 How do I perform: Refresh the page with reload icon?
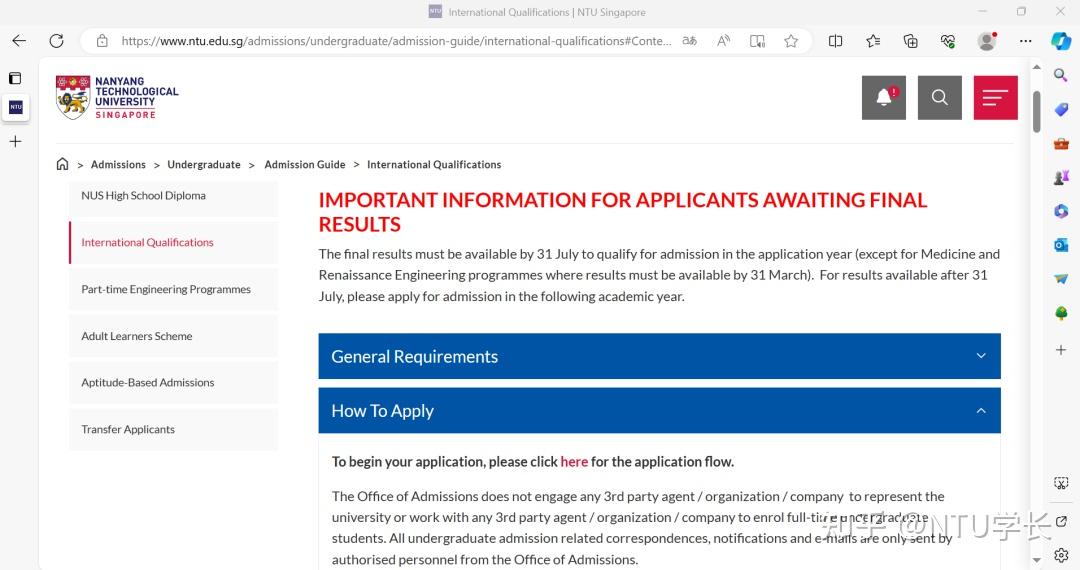click(56, 41)
